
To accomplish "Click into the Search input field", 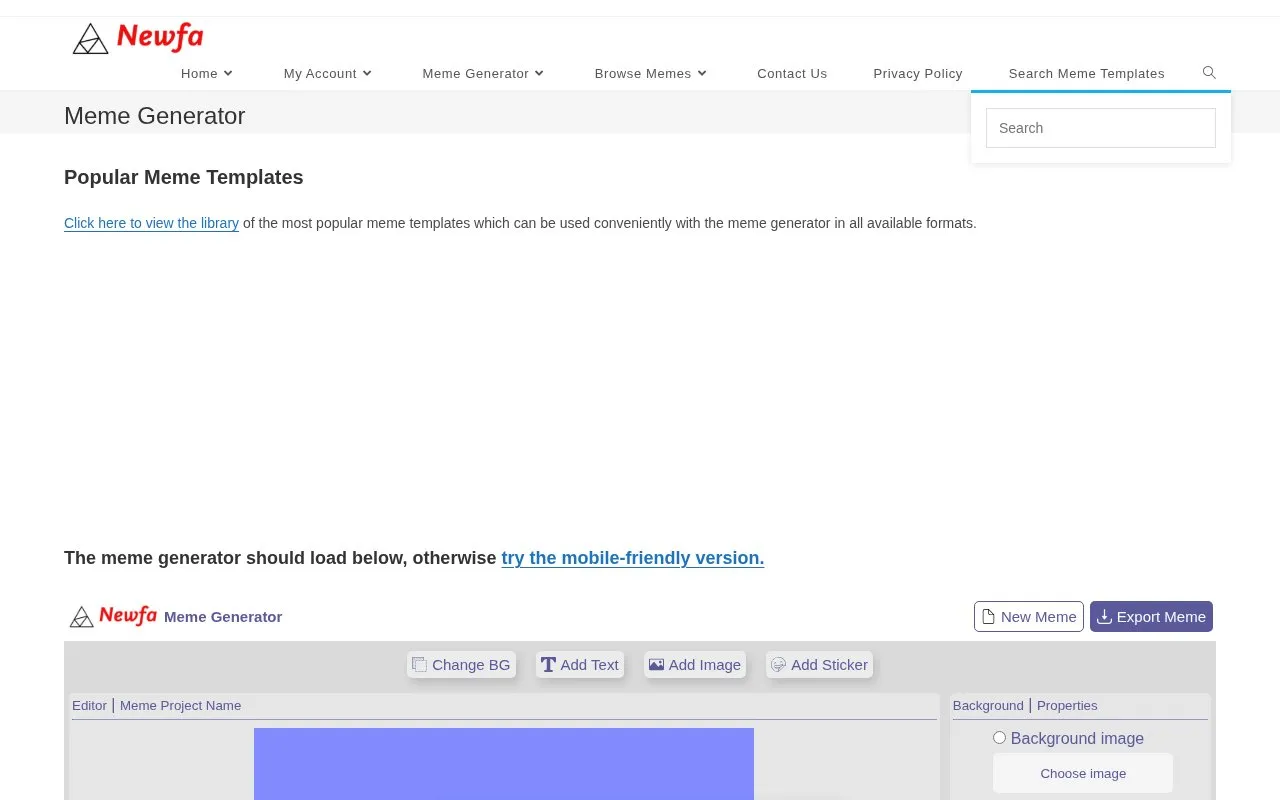I will click(x=1101, y=128).
